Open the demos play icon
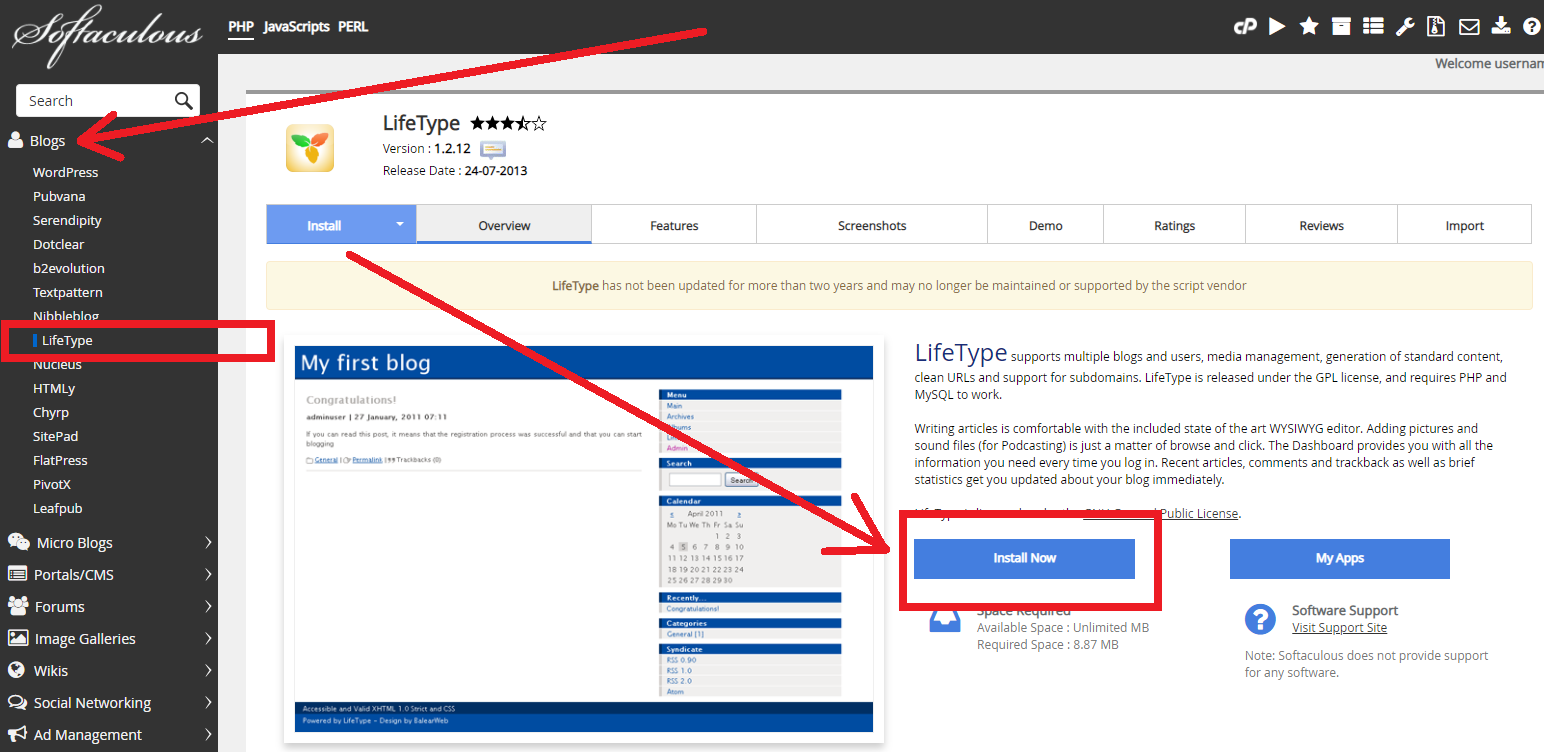The image size is (1544, 752). tap(1277, 27)
